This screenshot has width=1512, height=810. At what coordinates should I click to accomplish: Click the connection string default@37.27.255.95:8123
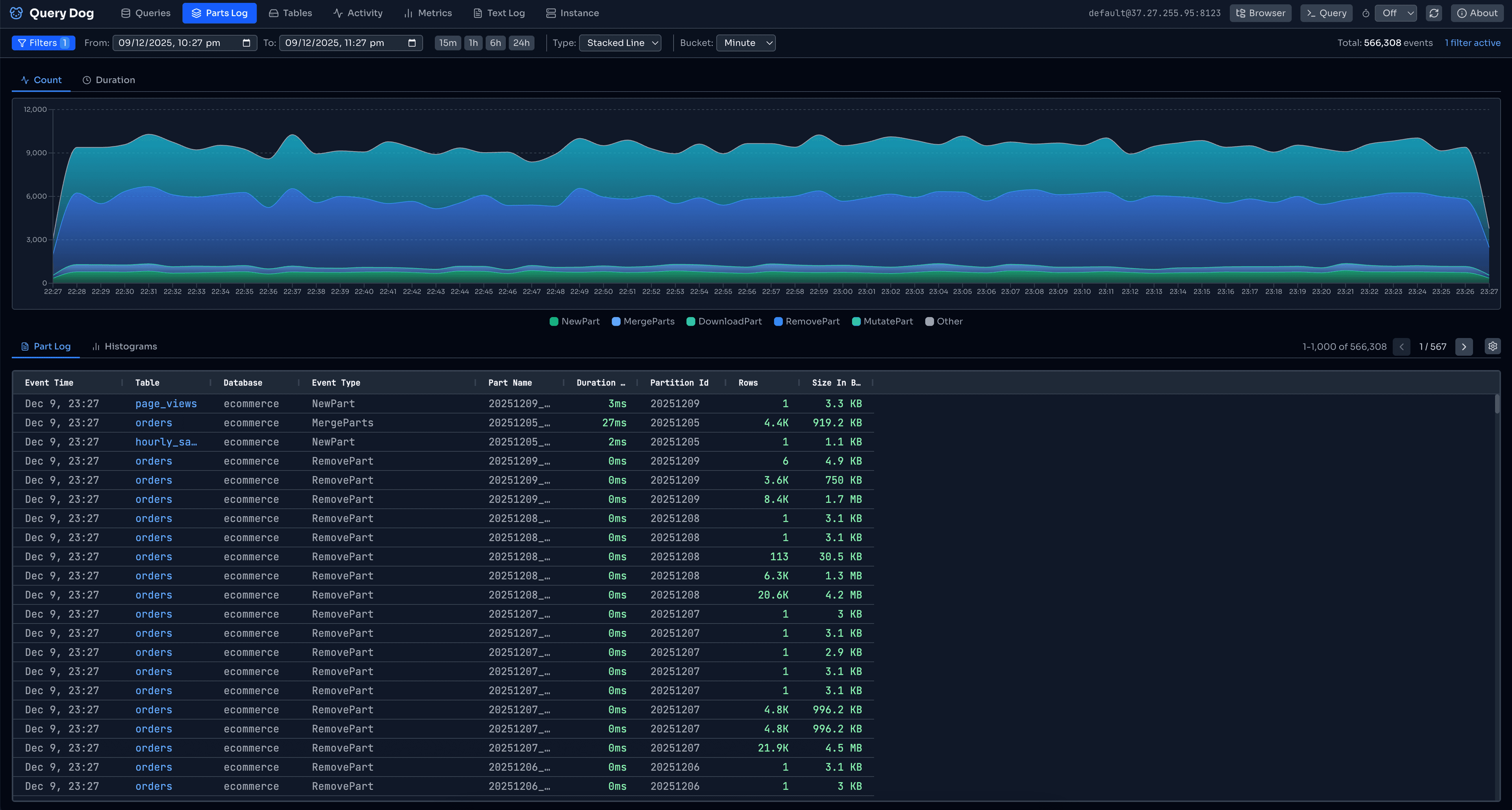coord(1154,13)
